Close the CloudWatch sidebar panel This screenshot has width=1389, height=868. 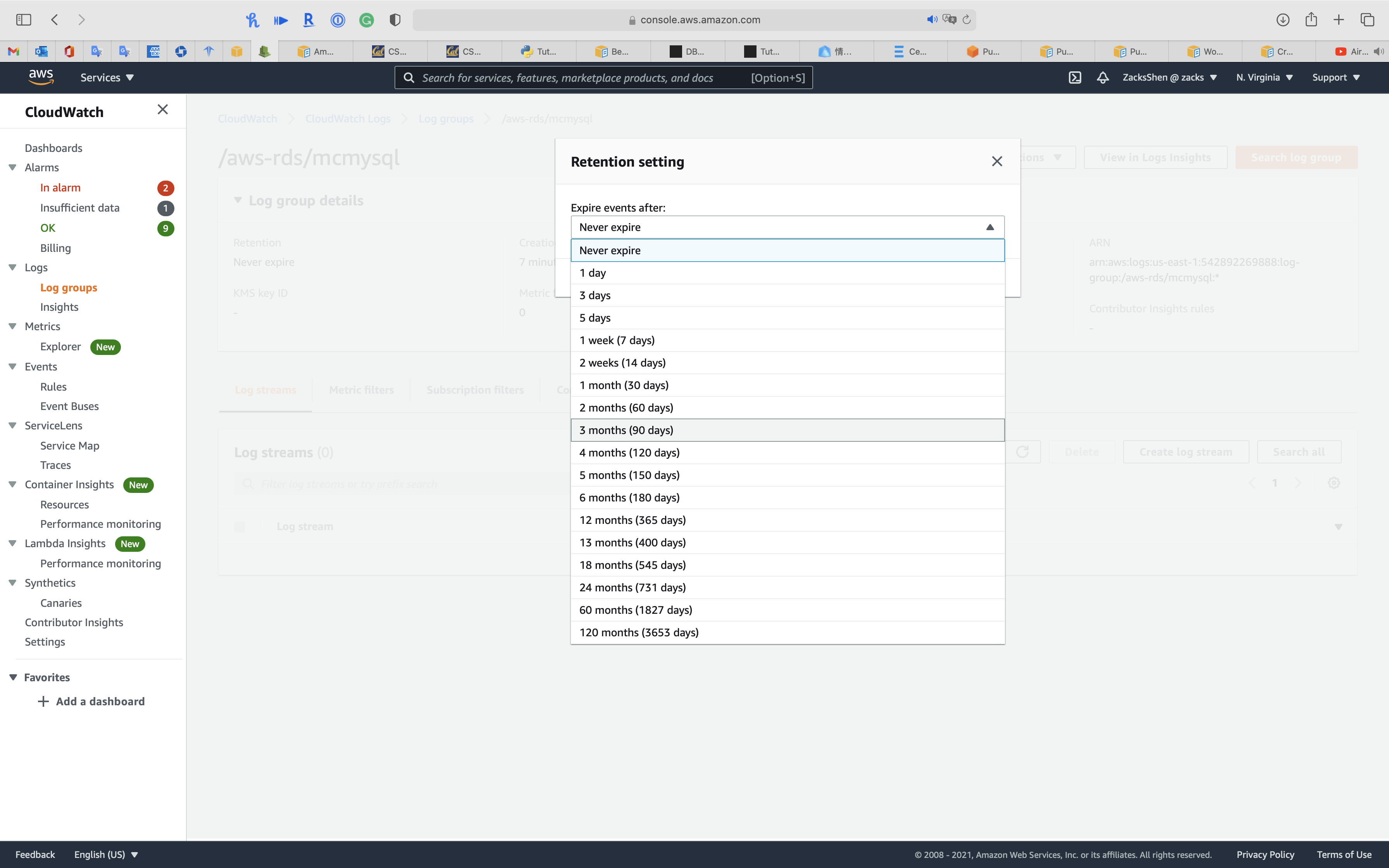[x=162, y=110]
